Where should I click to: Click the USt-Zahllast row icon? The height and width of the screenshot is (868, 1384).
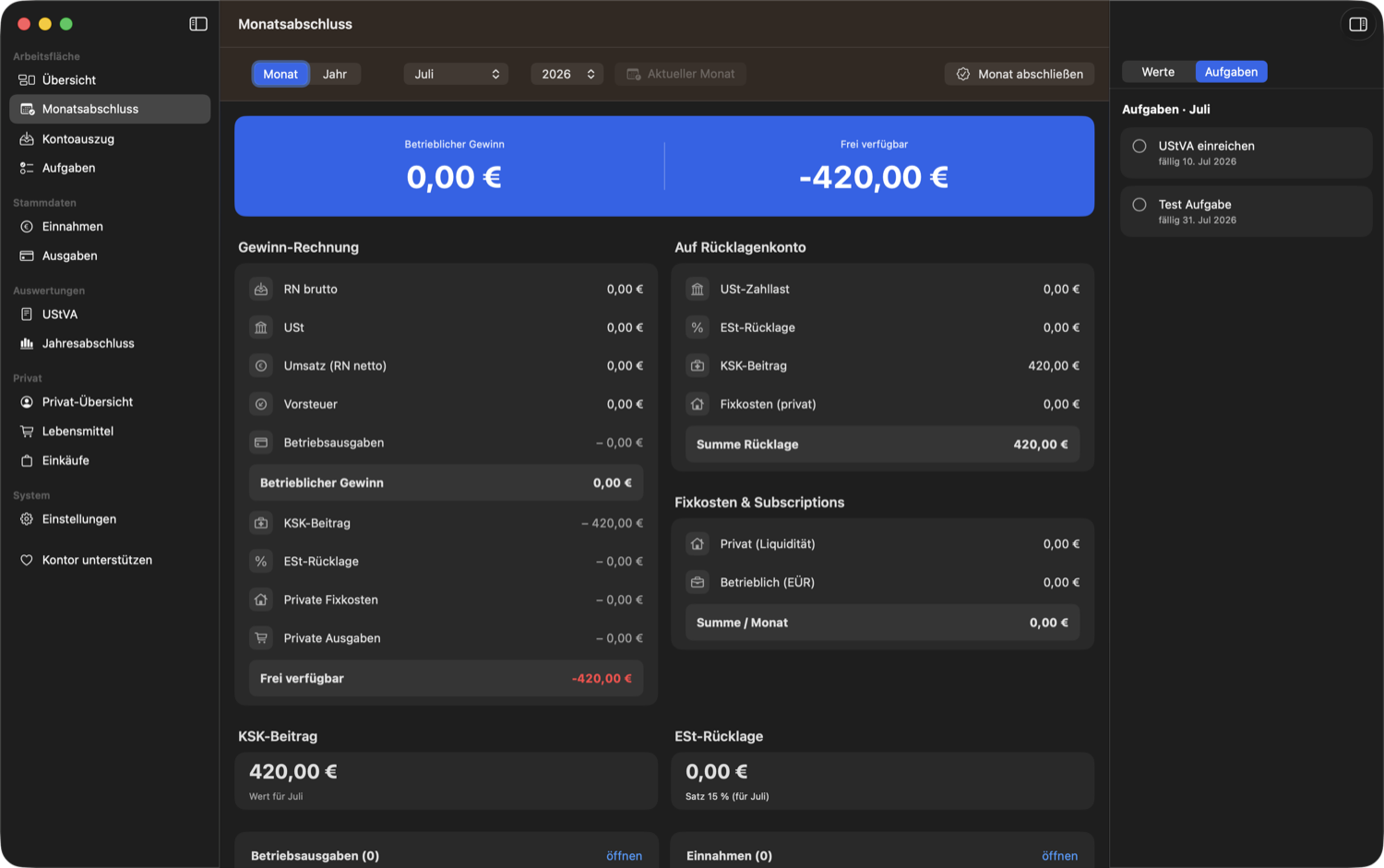pos(698,290)
